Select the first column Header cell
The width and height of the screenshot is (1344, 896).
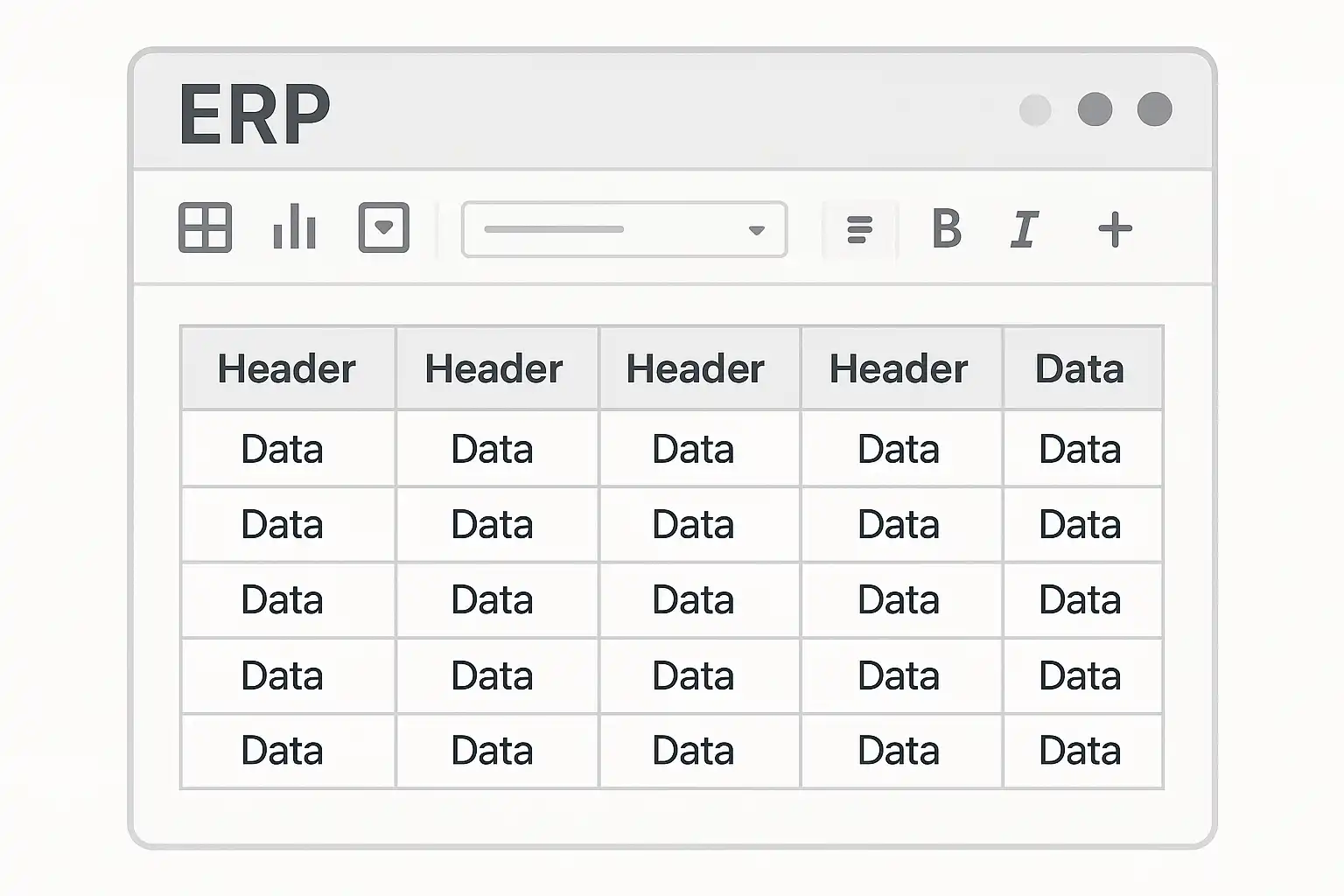point(287,368)
